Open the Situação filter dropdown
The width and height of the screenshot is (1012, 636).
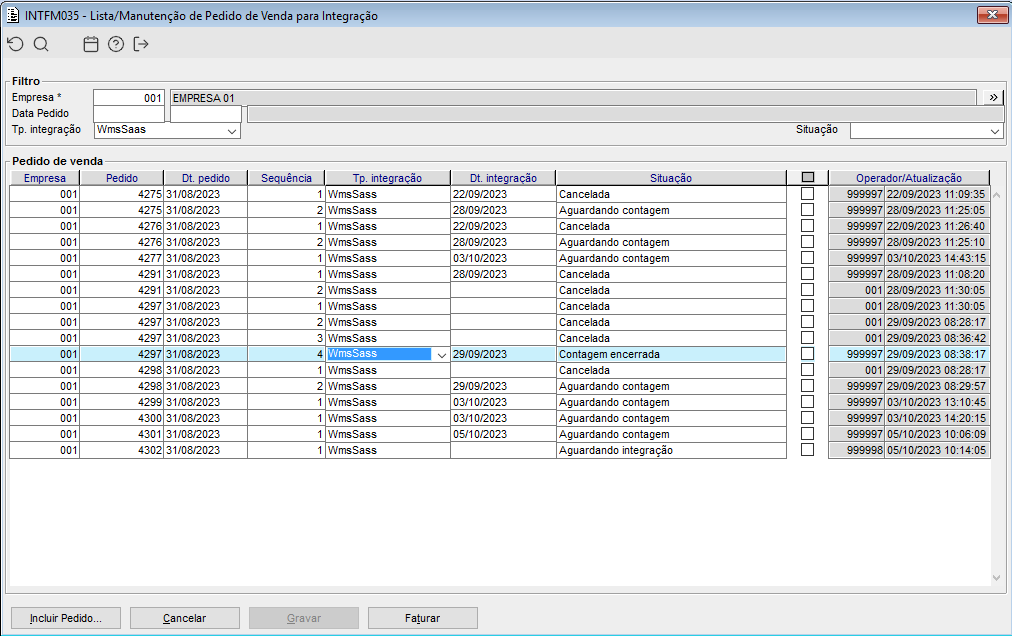pos(995,130)
